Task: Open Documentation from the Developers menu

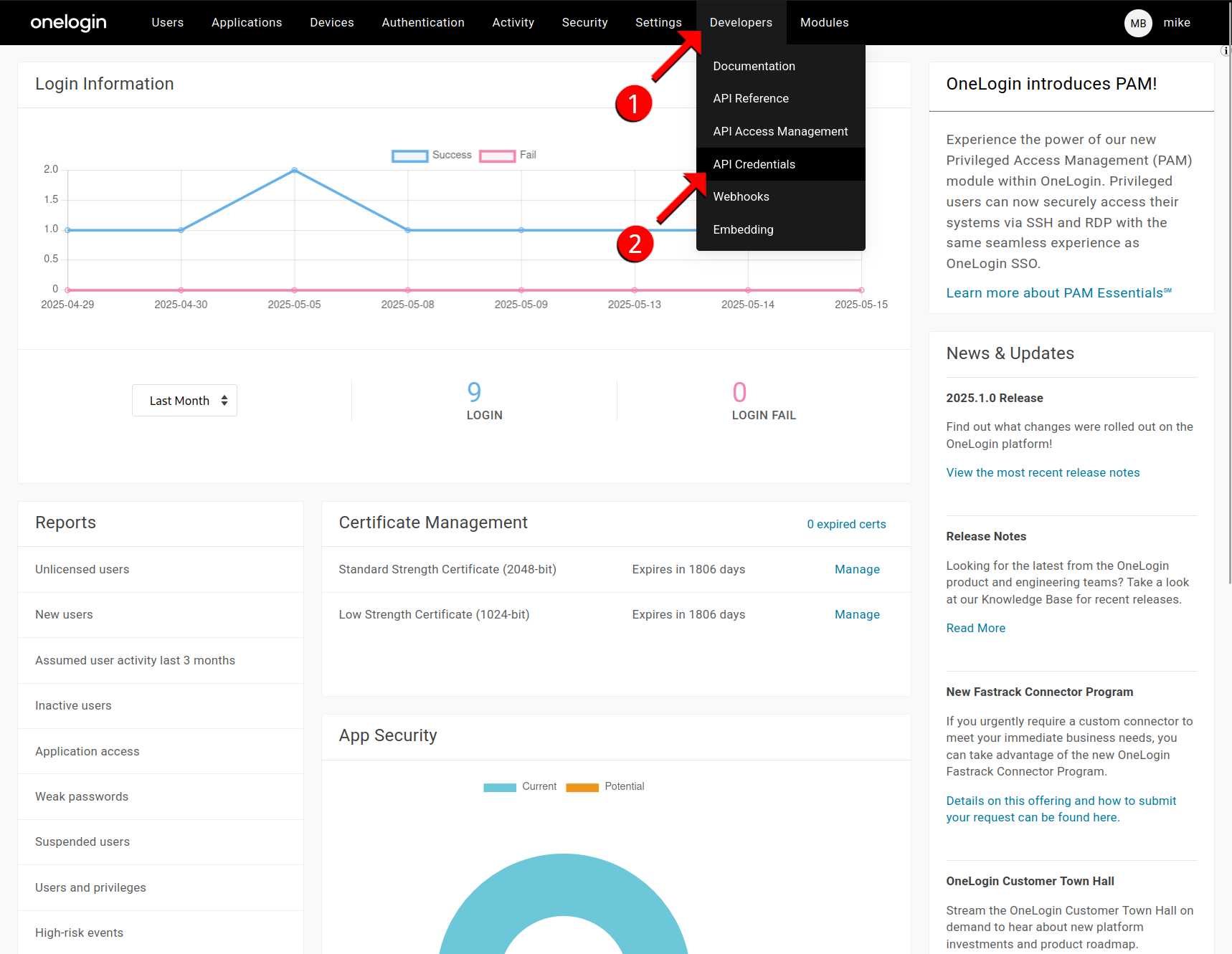Action: click(x=754, y=66)
